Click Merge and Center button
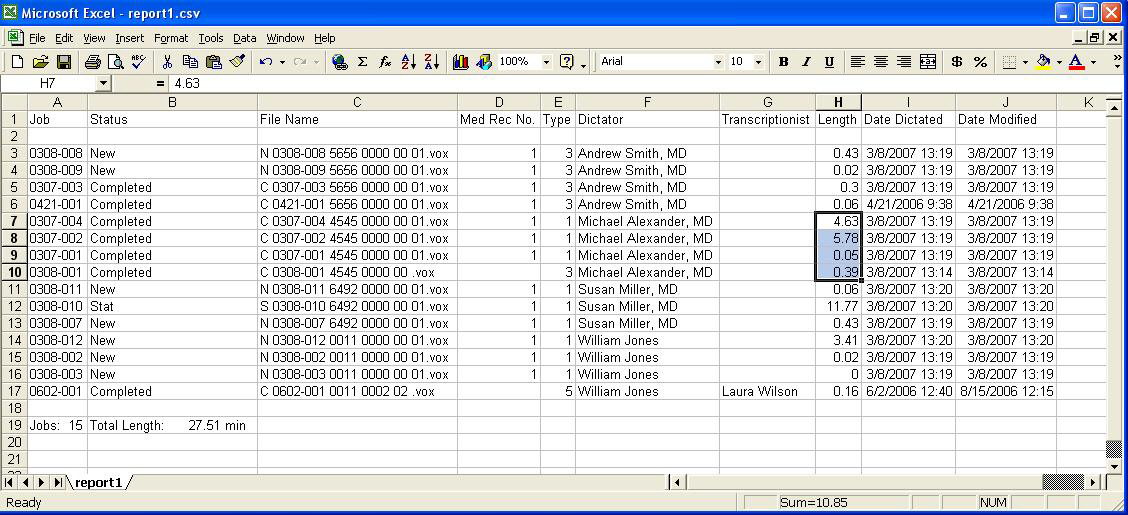The height and width of the screenshot is (515, 1128). pyautogui.click(x=927, y=62)
